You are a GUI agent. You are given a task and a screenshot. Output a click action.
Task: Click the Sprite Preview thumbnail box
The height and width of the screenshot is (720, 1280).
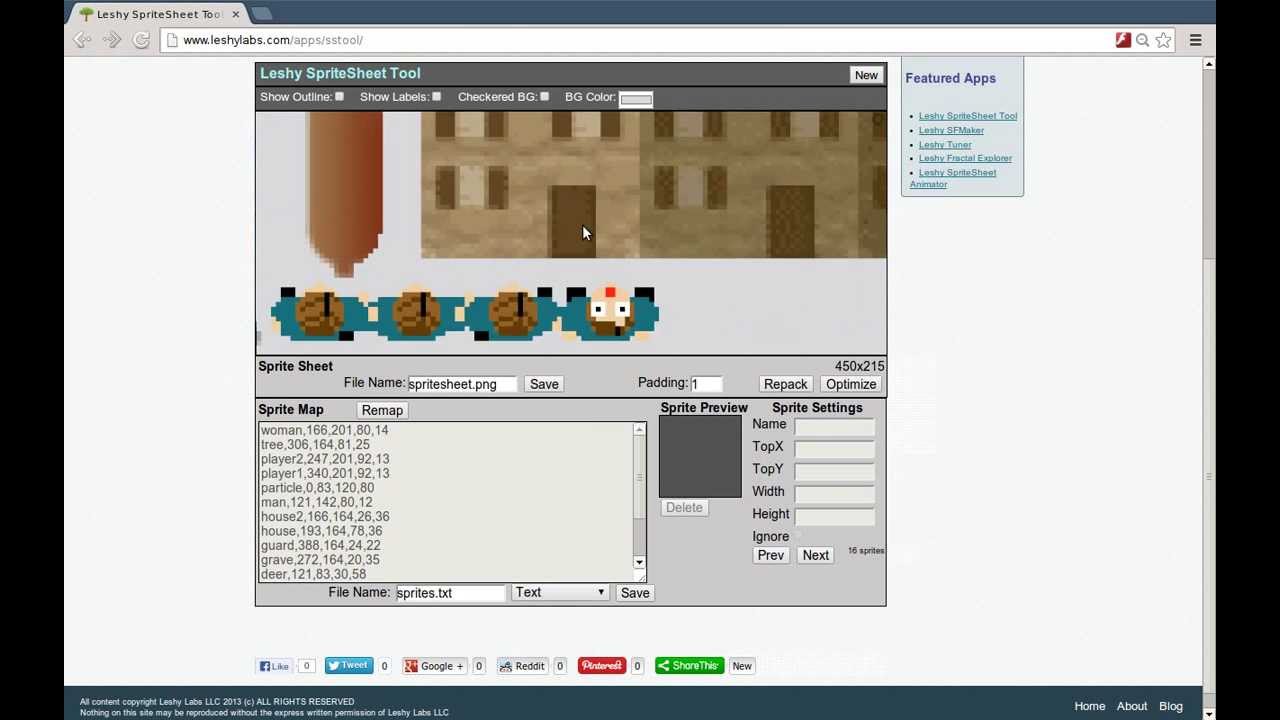point(700,456)
